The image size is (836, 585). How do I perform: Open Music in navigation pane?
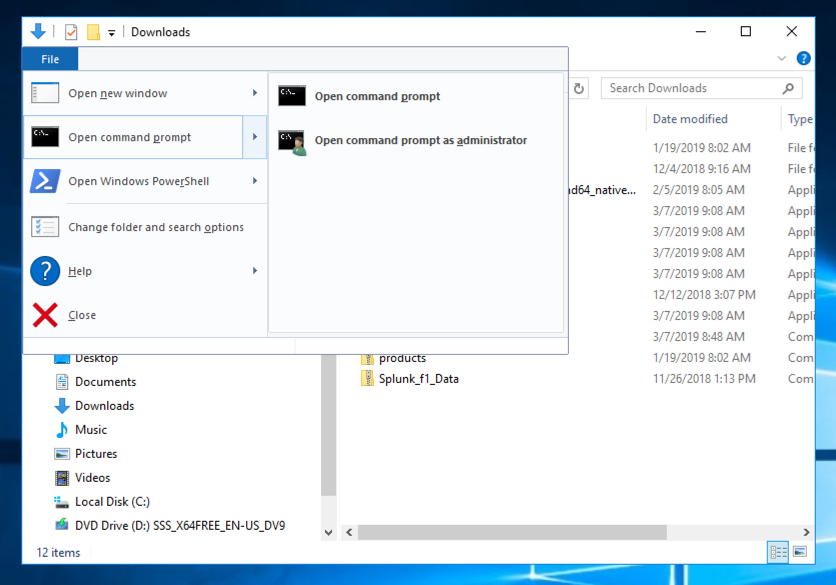(x=91, y=430)
